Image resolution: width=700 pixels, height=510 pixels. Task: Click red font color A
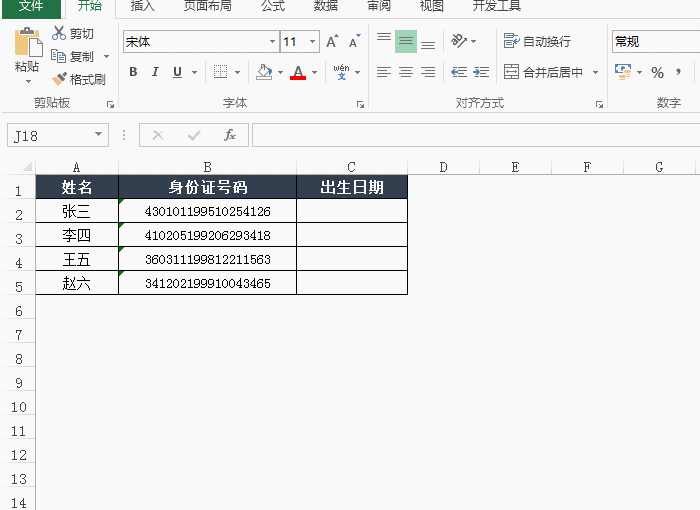tap(298, 72)
